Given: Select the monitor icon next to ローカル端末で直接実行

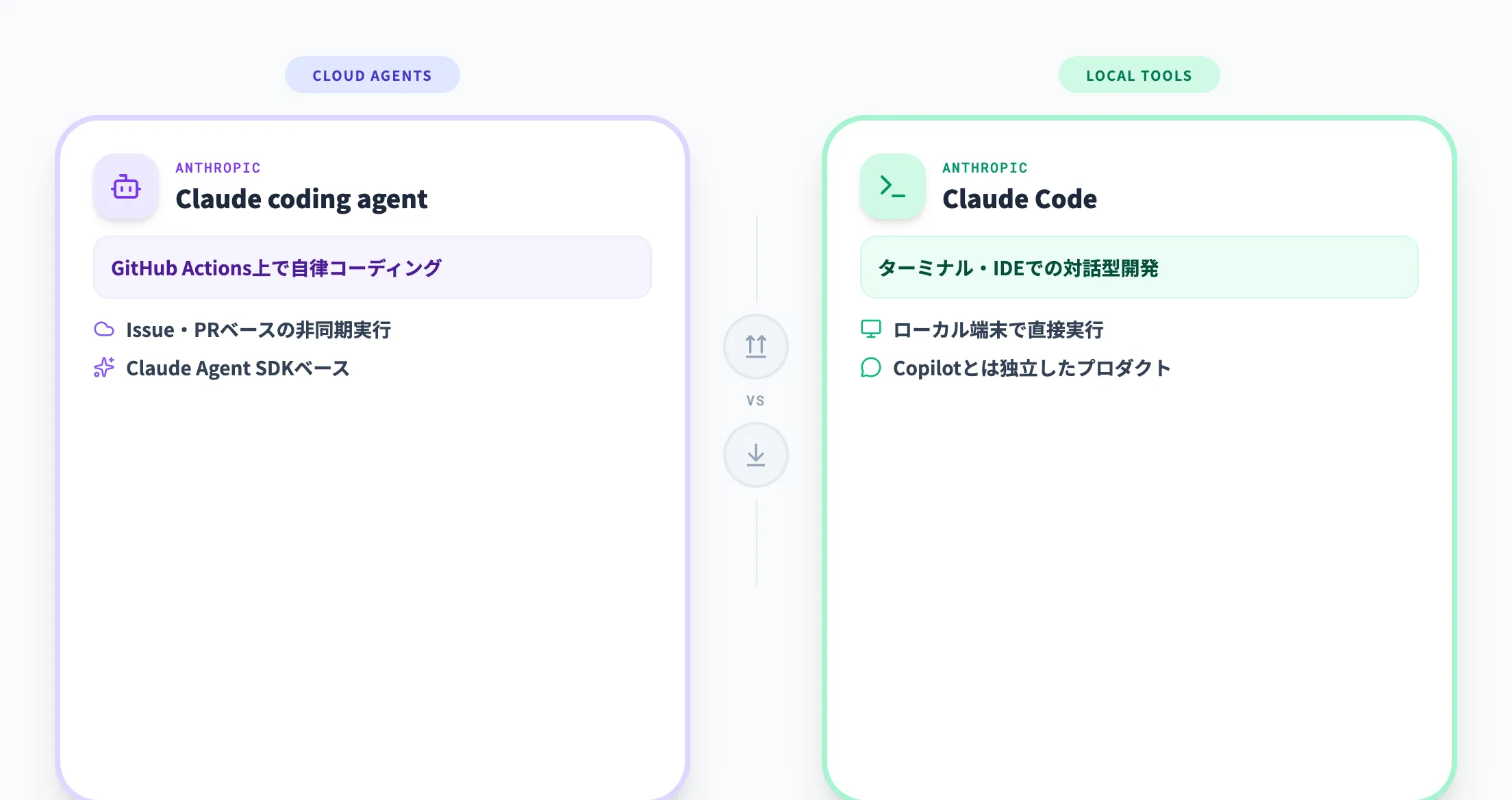Looking at the screenshot, I should click(870, 329).
